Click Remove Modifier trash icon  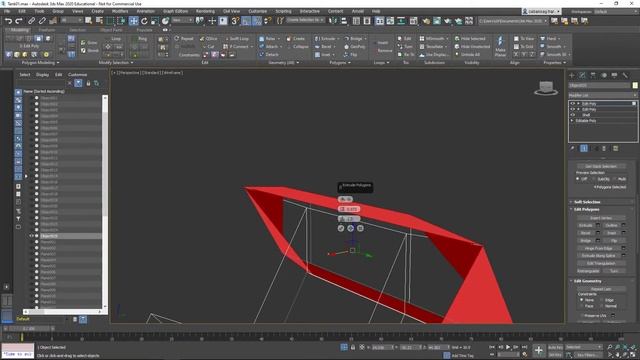pyautogui.click(x=604, y=149)
